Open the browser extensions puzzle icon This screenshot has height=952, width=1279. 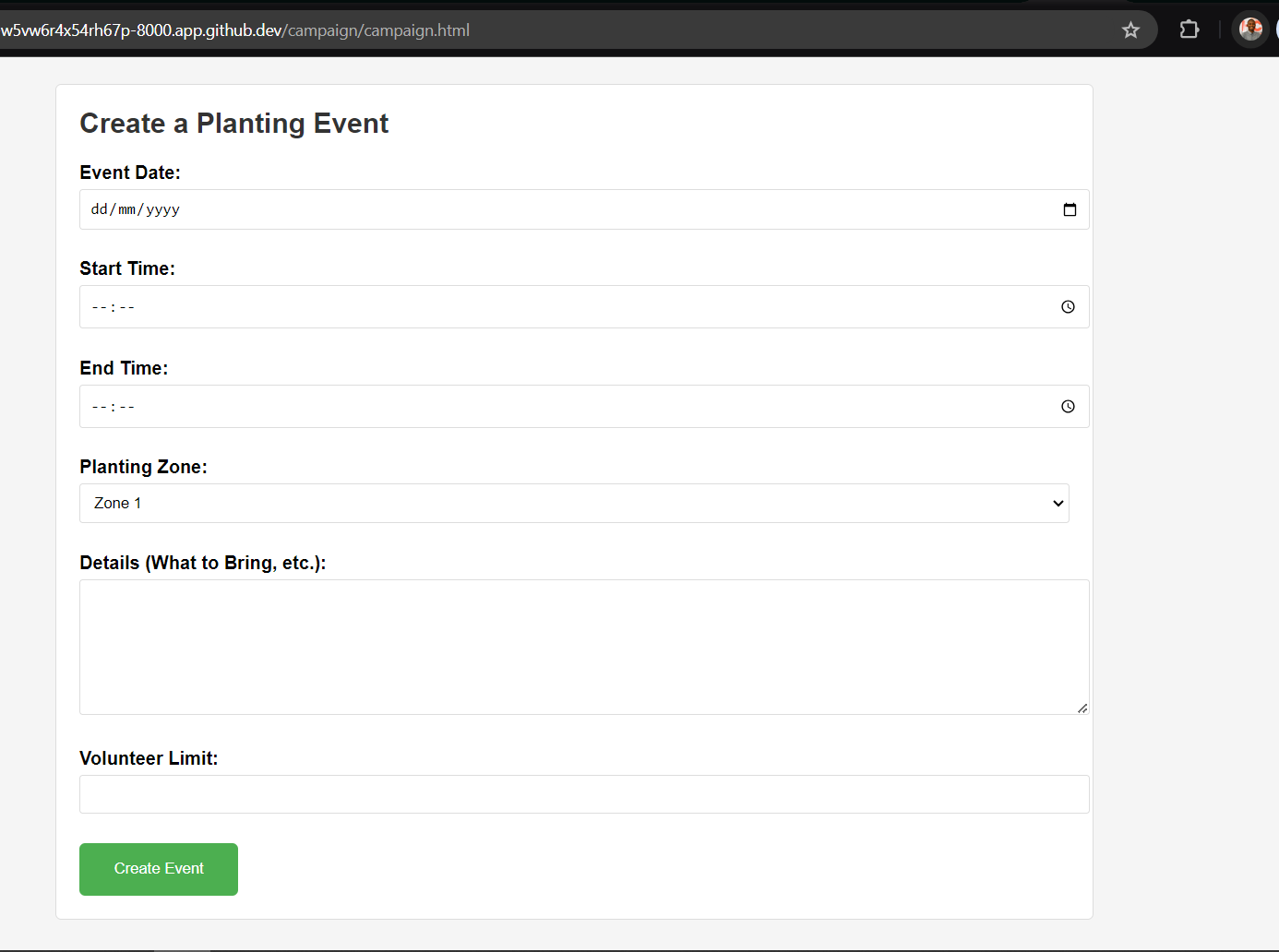(x=1189, y=30)
